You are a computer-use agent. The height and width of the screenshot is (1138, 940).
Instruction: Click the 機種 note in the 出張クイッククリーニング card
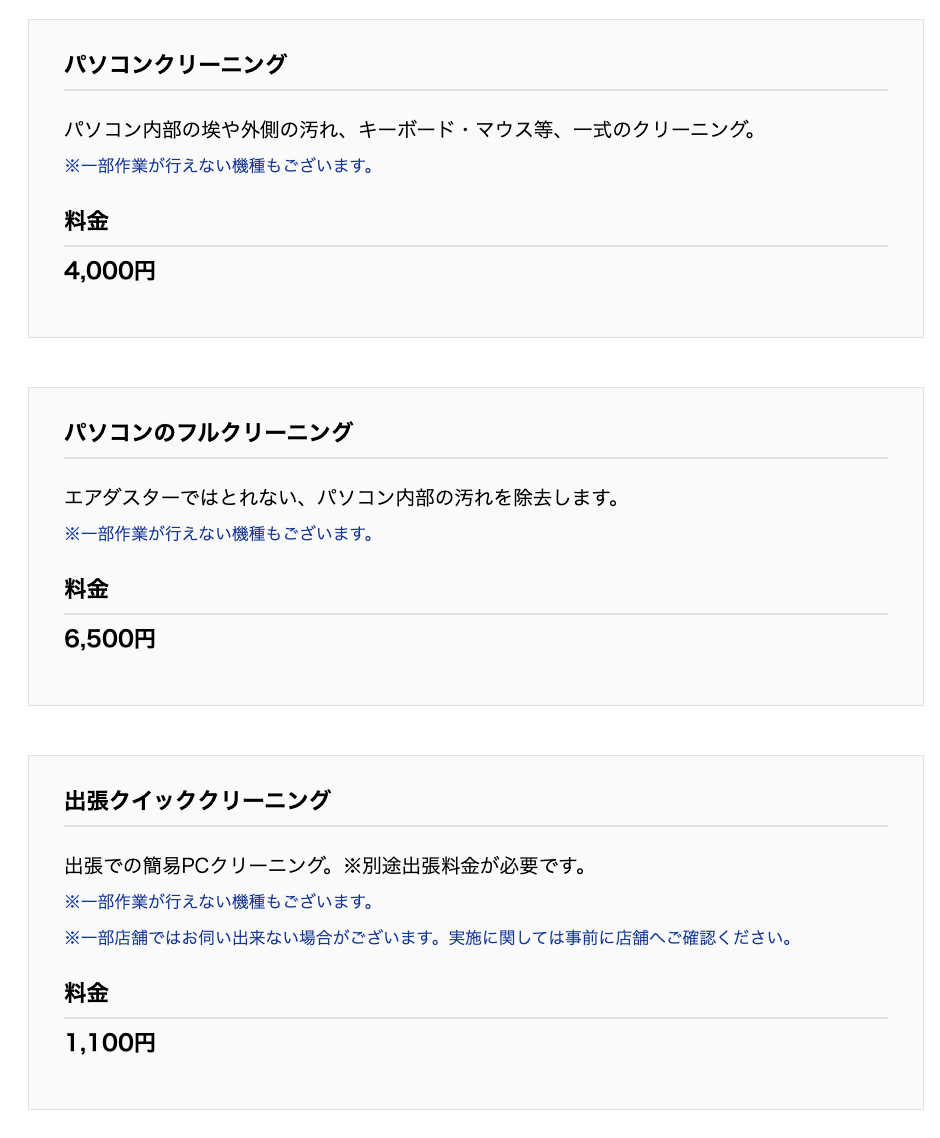point(219,902)
